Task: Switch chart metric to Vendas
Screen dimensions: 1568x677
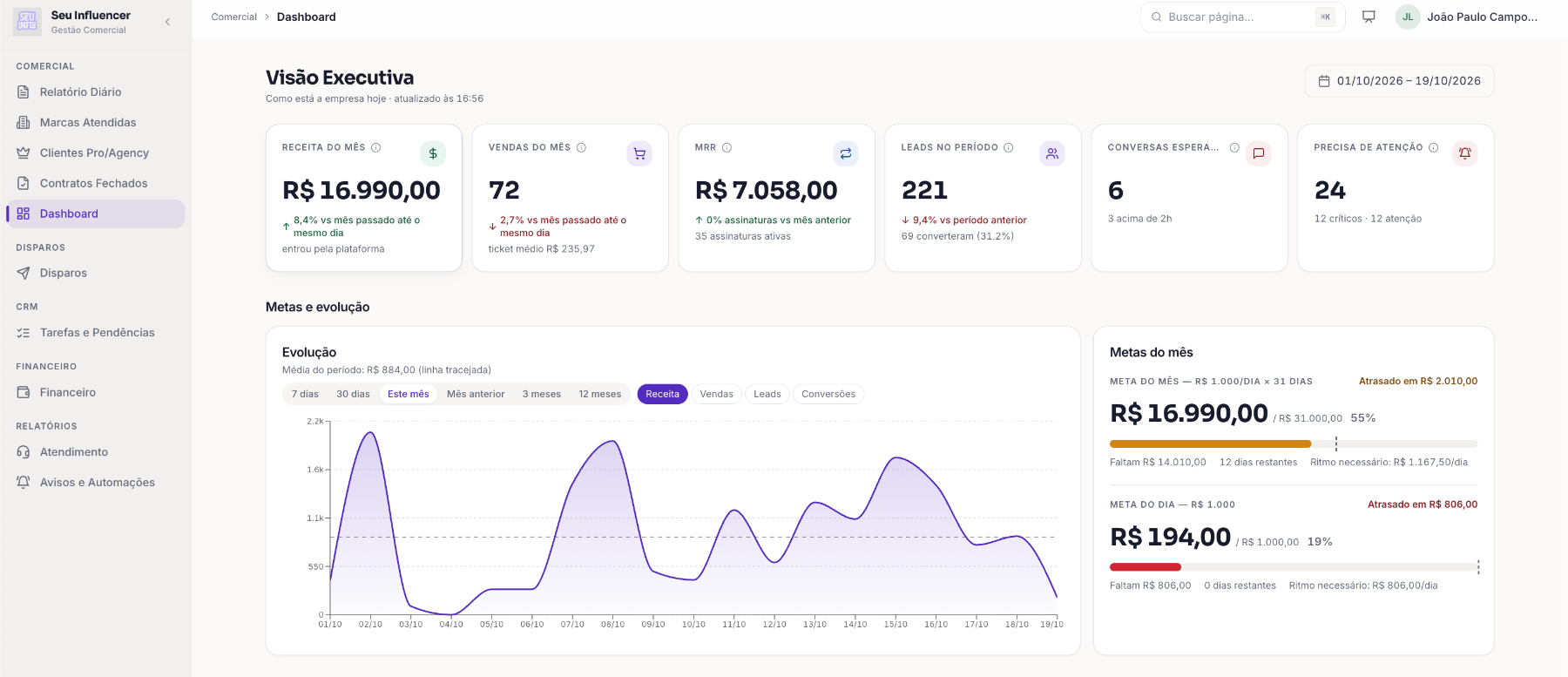Action: click(717, 394)
